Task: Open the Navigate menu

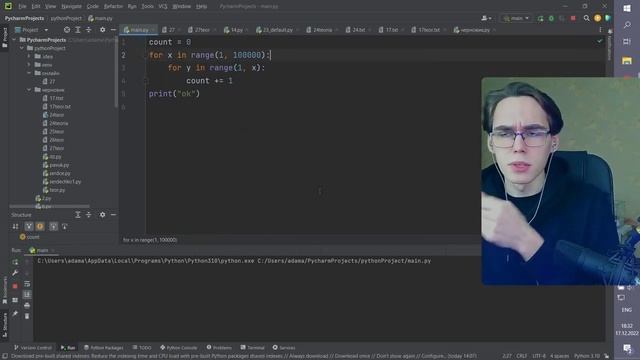Action: pyautogui.click(x=71, y=7)
